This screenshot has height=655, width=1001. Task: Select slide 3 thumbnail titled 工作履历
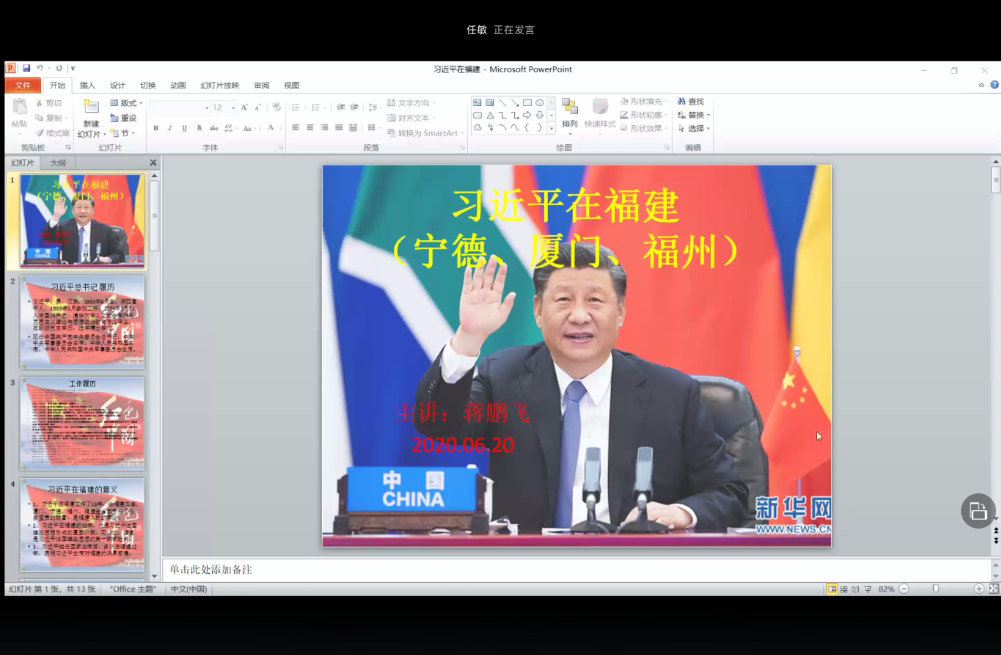(82, 423)
